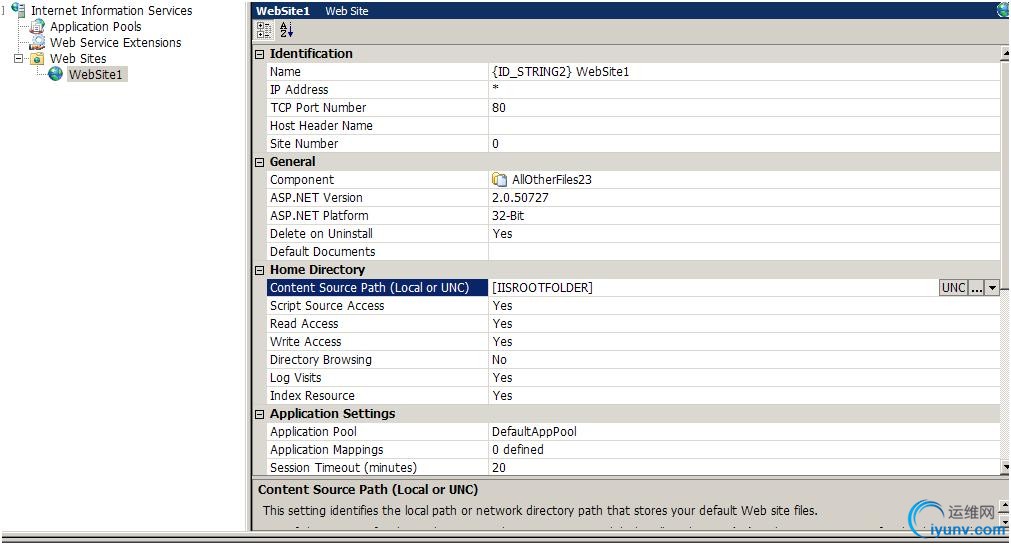Collapse the Identification section
Viewport: 1011px width, 546px height.
tap(259, 54)
